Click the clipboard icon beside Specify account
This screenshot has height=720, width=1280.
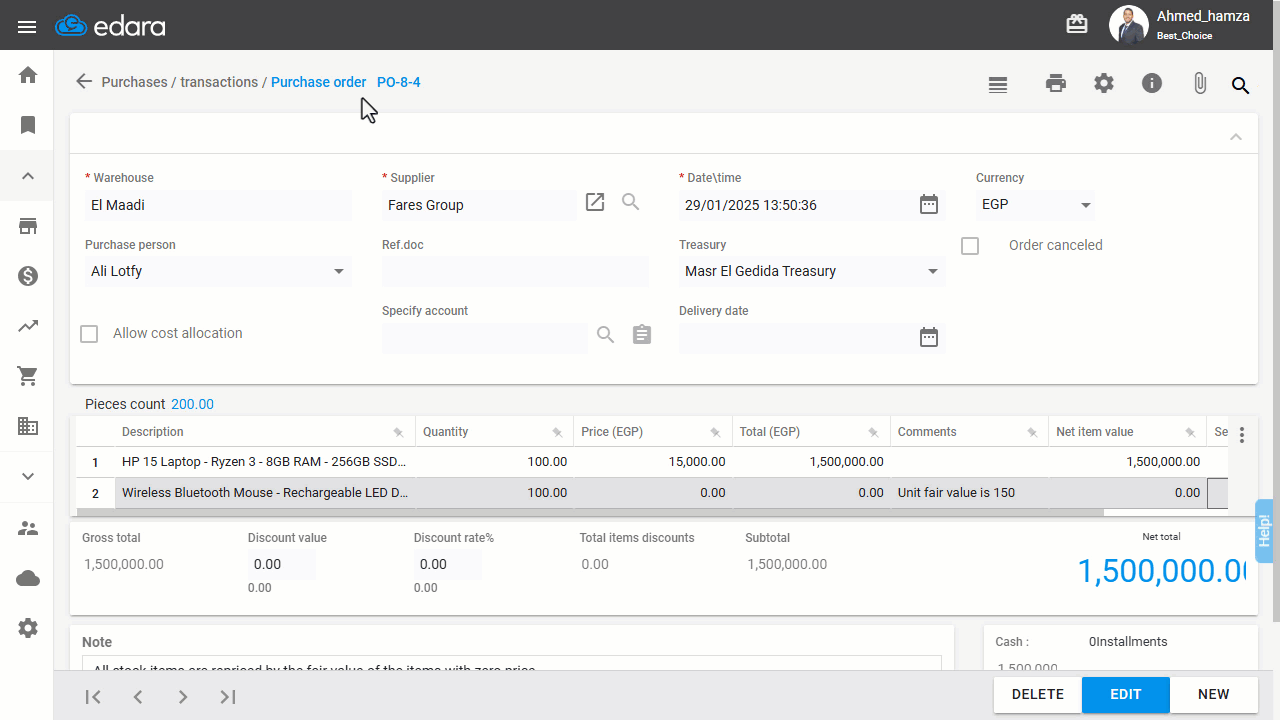(642, 334)
